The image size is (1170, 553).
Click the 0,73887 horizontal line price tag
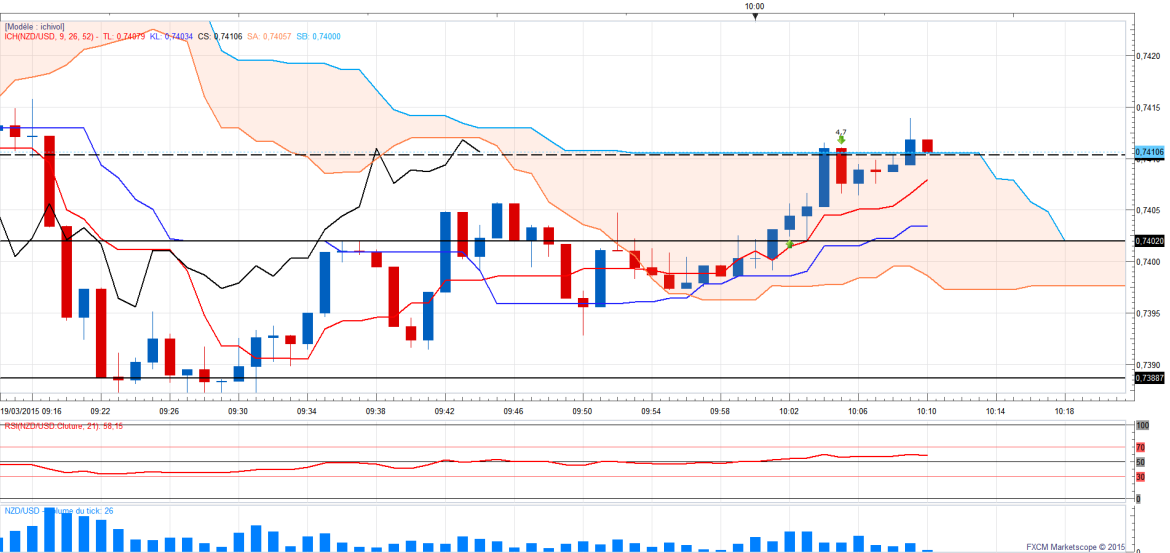1149,378
